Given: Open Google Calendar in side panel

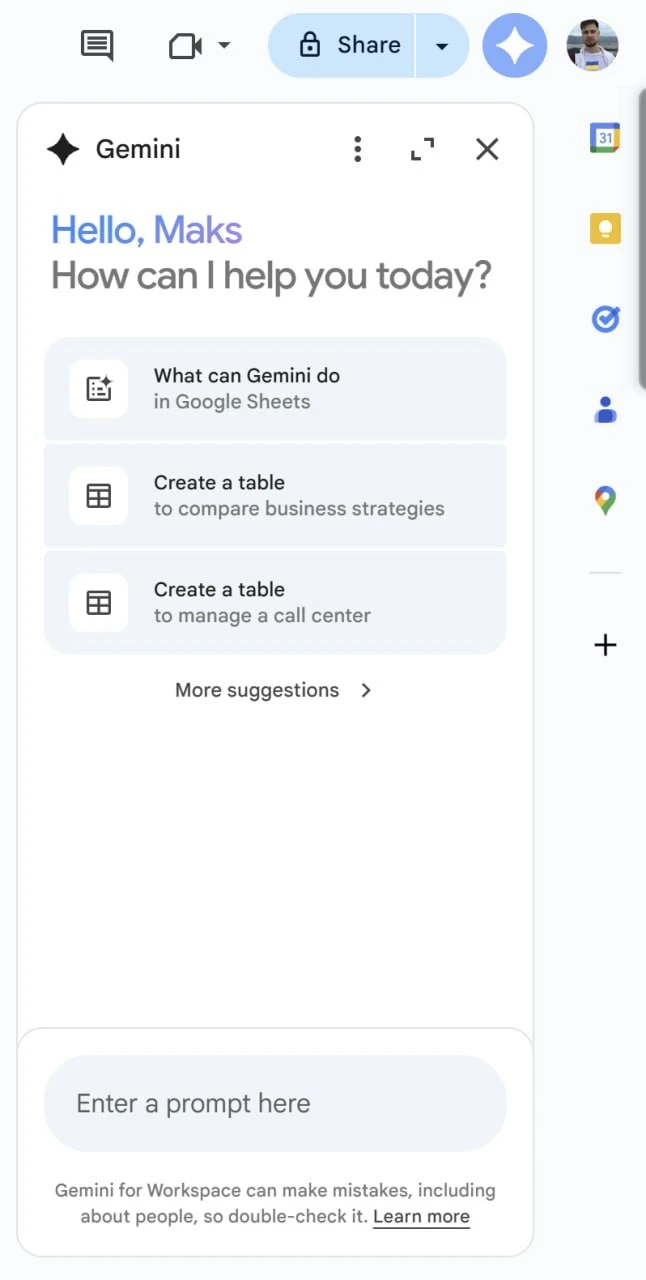Looking at the screenshot, I should point(605,137).
